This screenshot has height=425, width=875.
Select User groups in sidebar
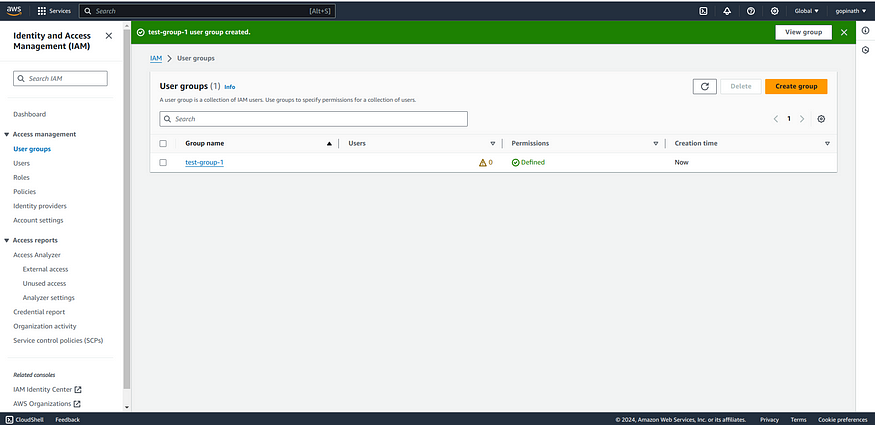(32, 149)
